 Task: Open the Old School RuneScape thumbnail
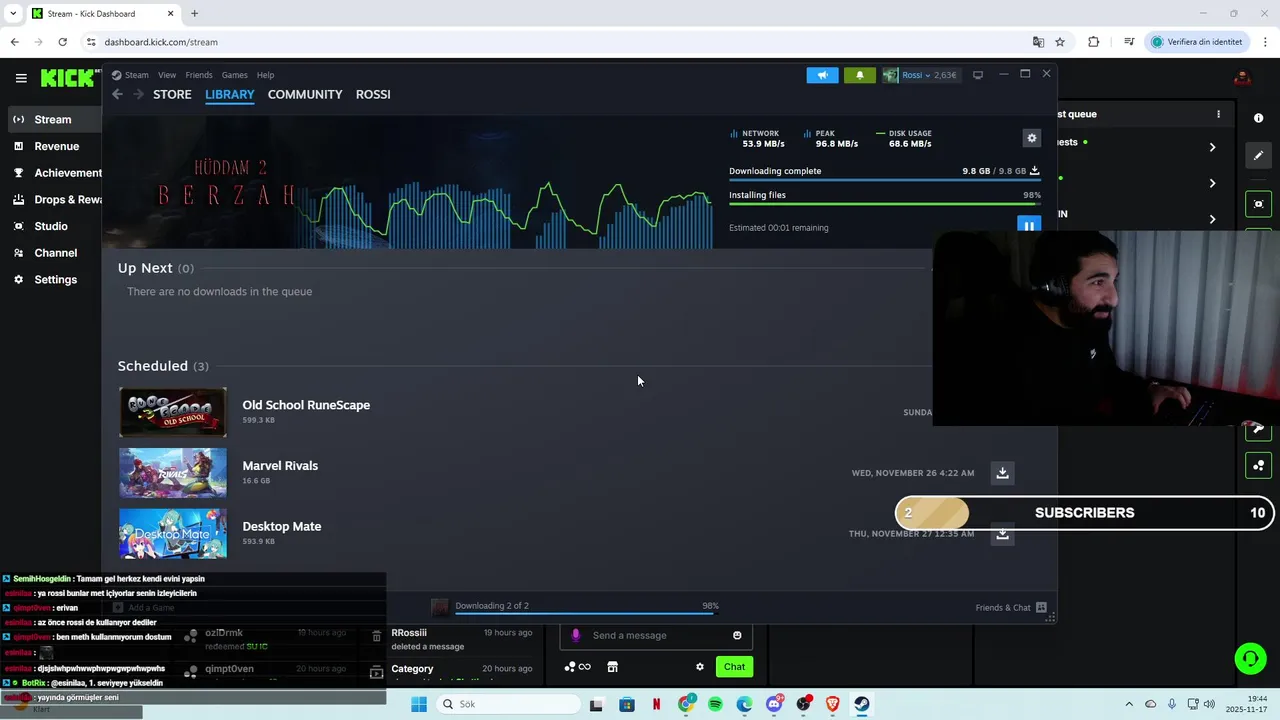(x=173, y=412)
